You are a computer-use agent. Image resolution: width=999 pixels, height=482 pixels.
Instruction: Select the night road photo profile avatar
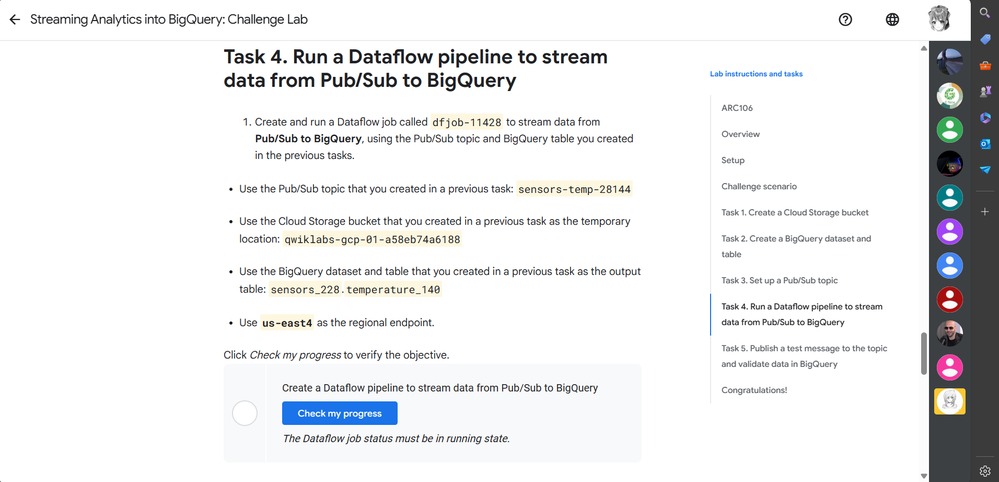949,62
